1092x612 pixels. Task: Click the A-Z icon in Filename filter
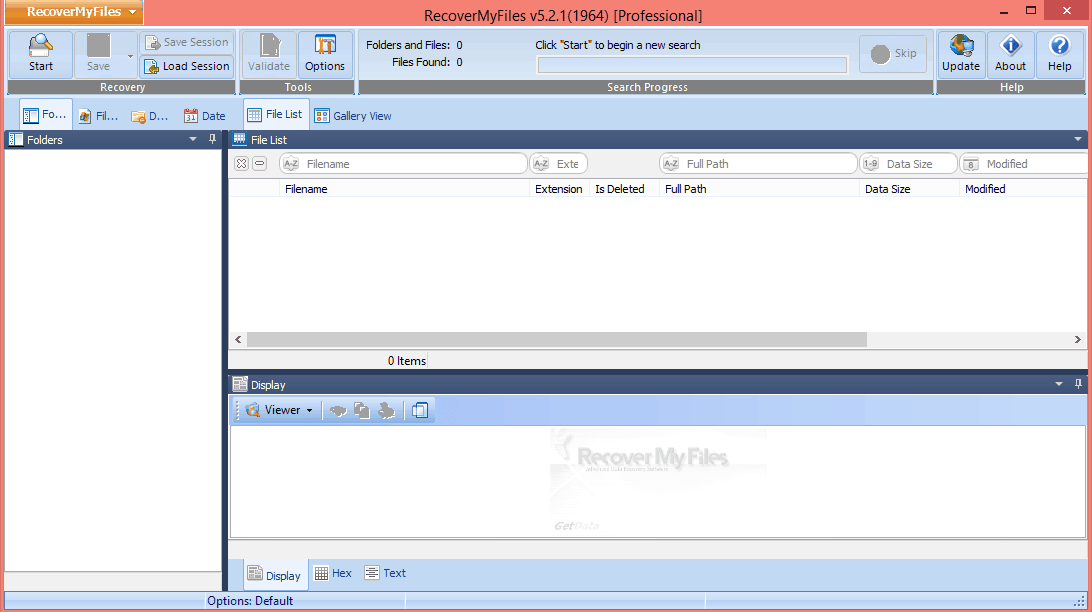tap(291, 164)
